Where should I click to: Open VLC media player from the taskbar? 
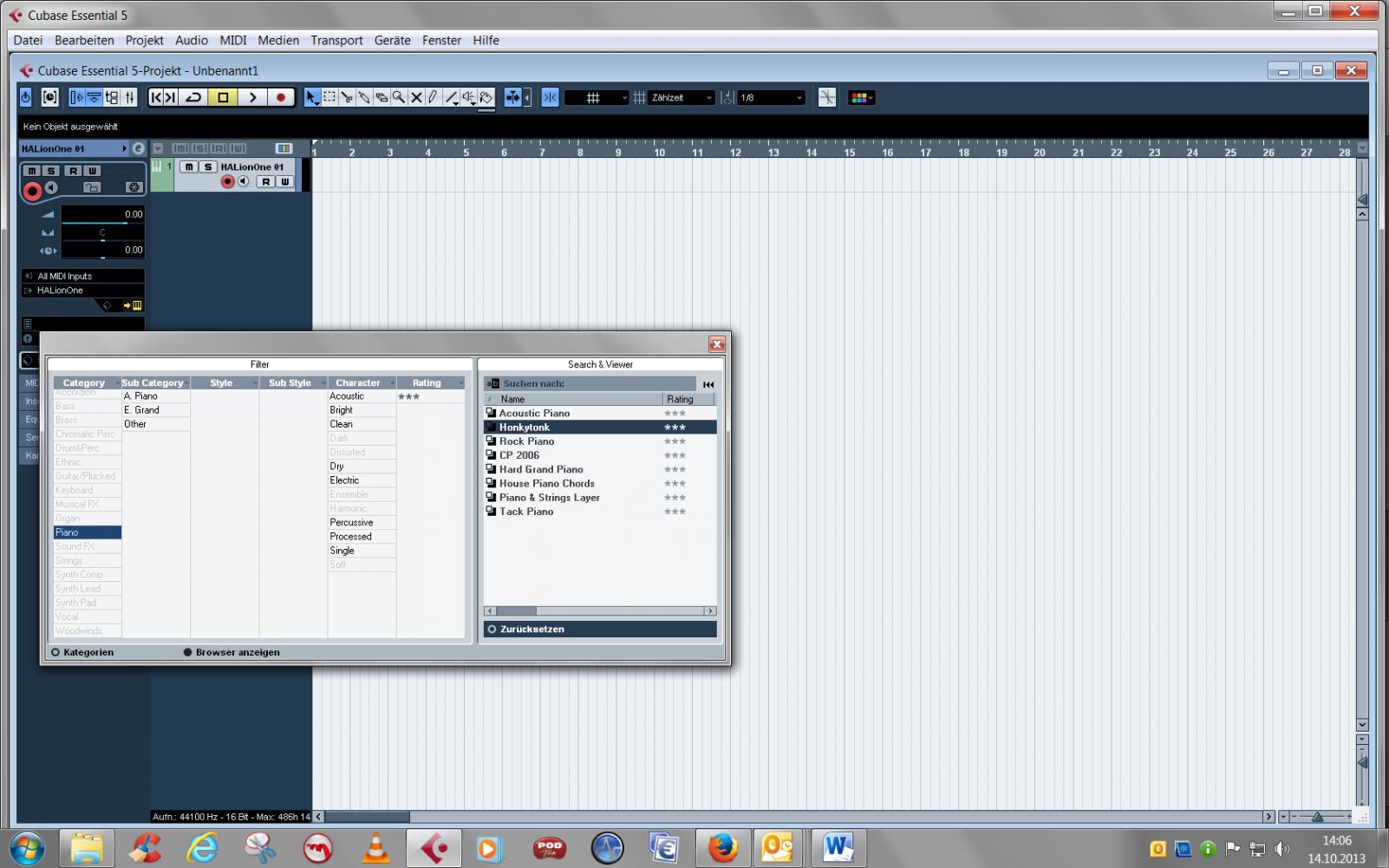376,847
